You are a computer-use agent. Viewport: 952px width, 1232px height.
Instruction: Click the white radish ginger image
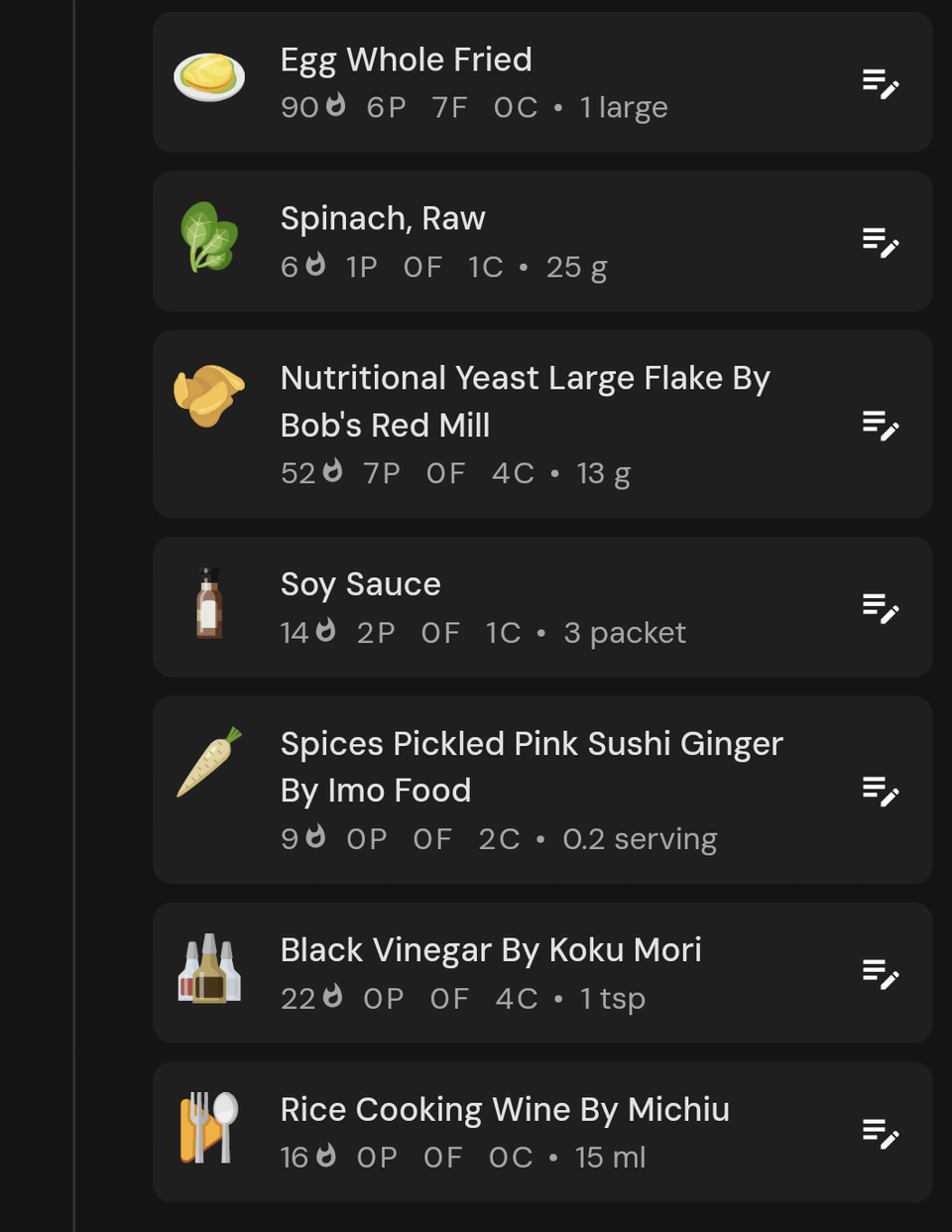pos(209,762)
